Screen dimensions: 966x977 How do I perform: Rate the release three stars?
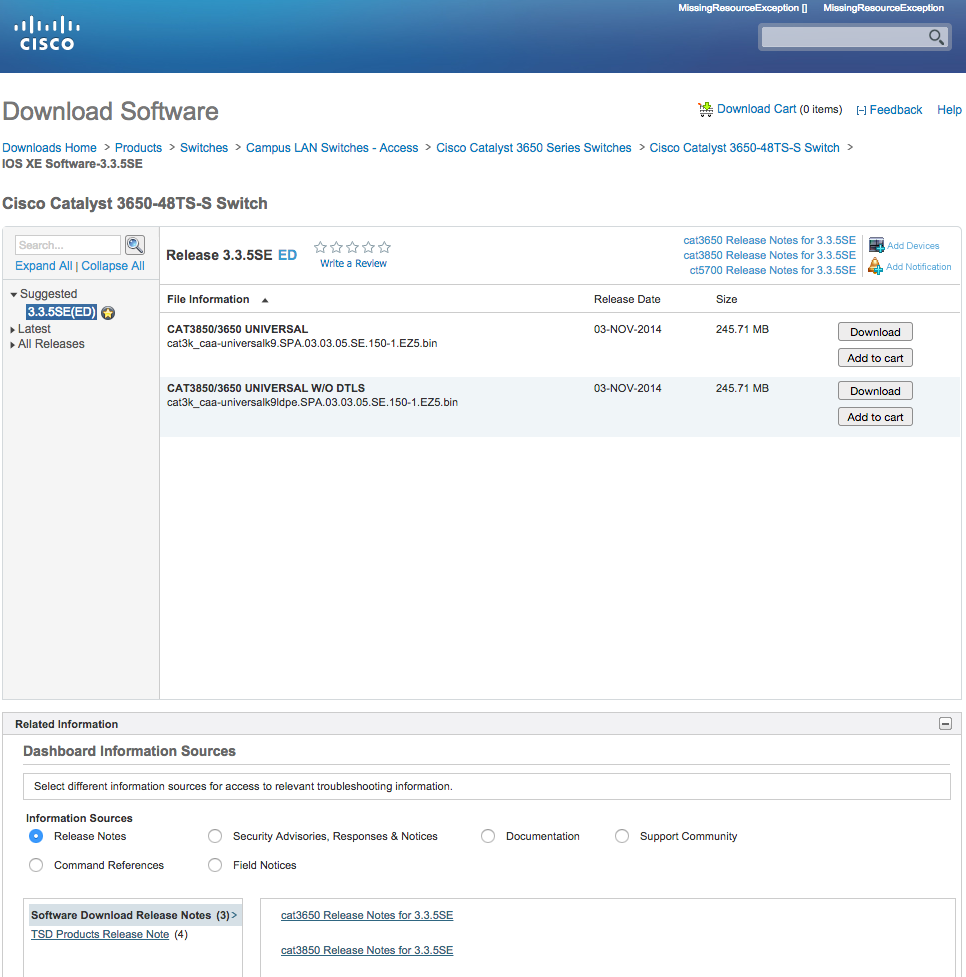(352, 247)
